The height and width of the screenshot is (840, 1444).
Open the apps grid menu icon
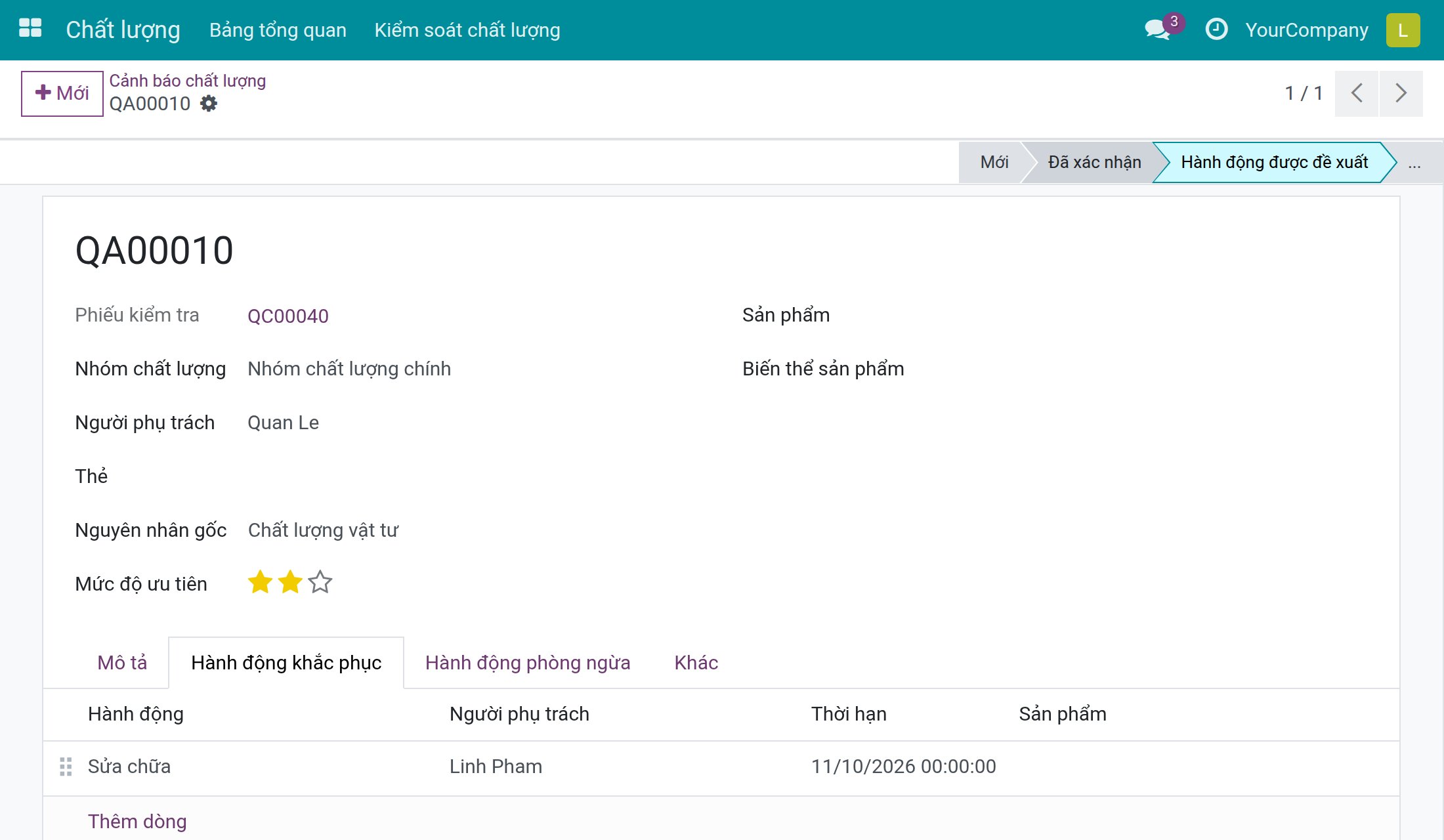[x=30, y=29]
